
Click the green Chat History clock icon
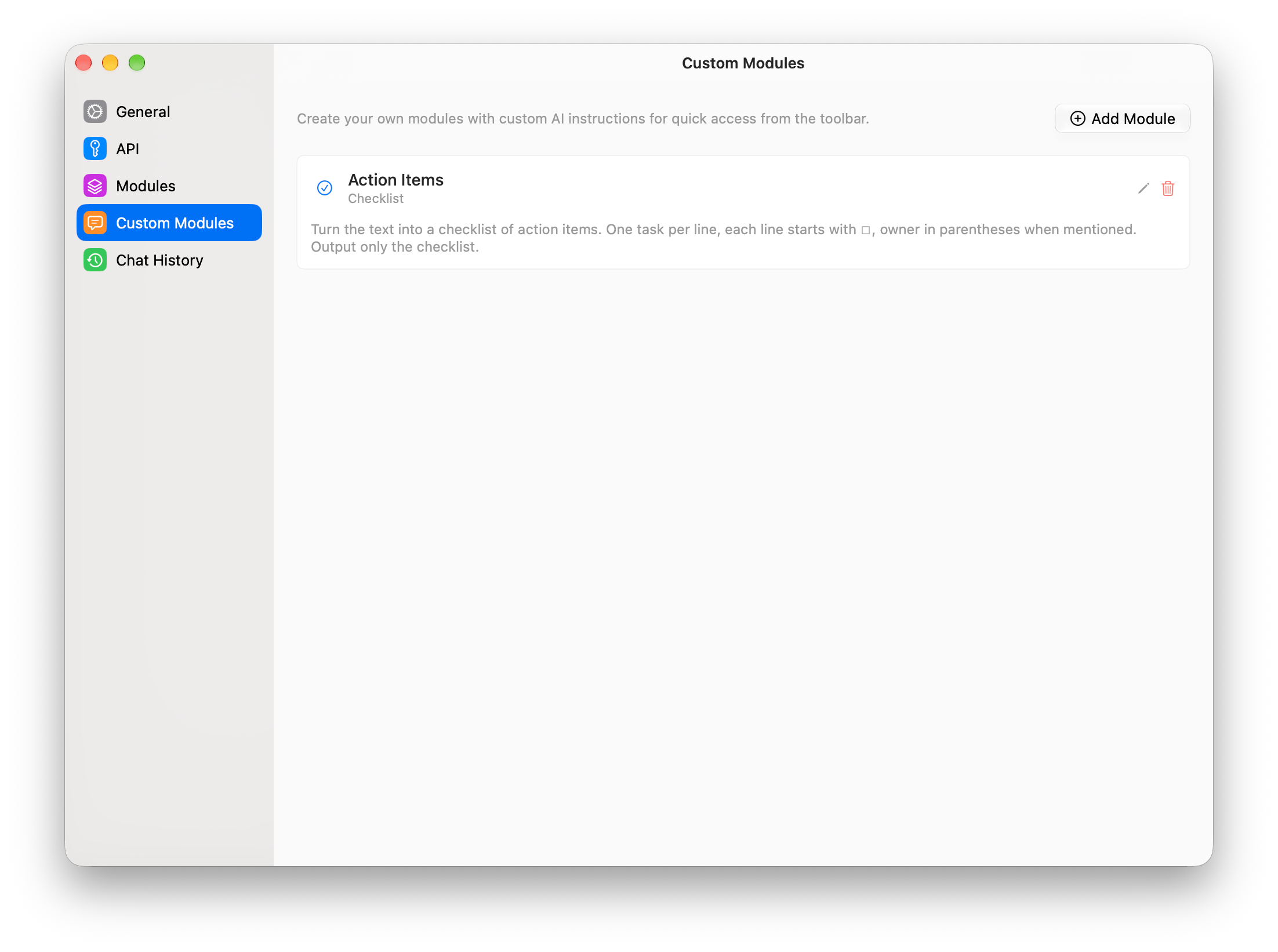coord(95,260)
